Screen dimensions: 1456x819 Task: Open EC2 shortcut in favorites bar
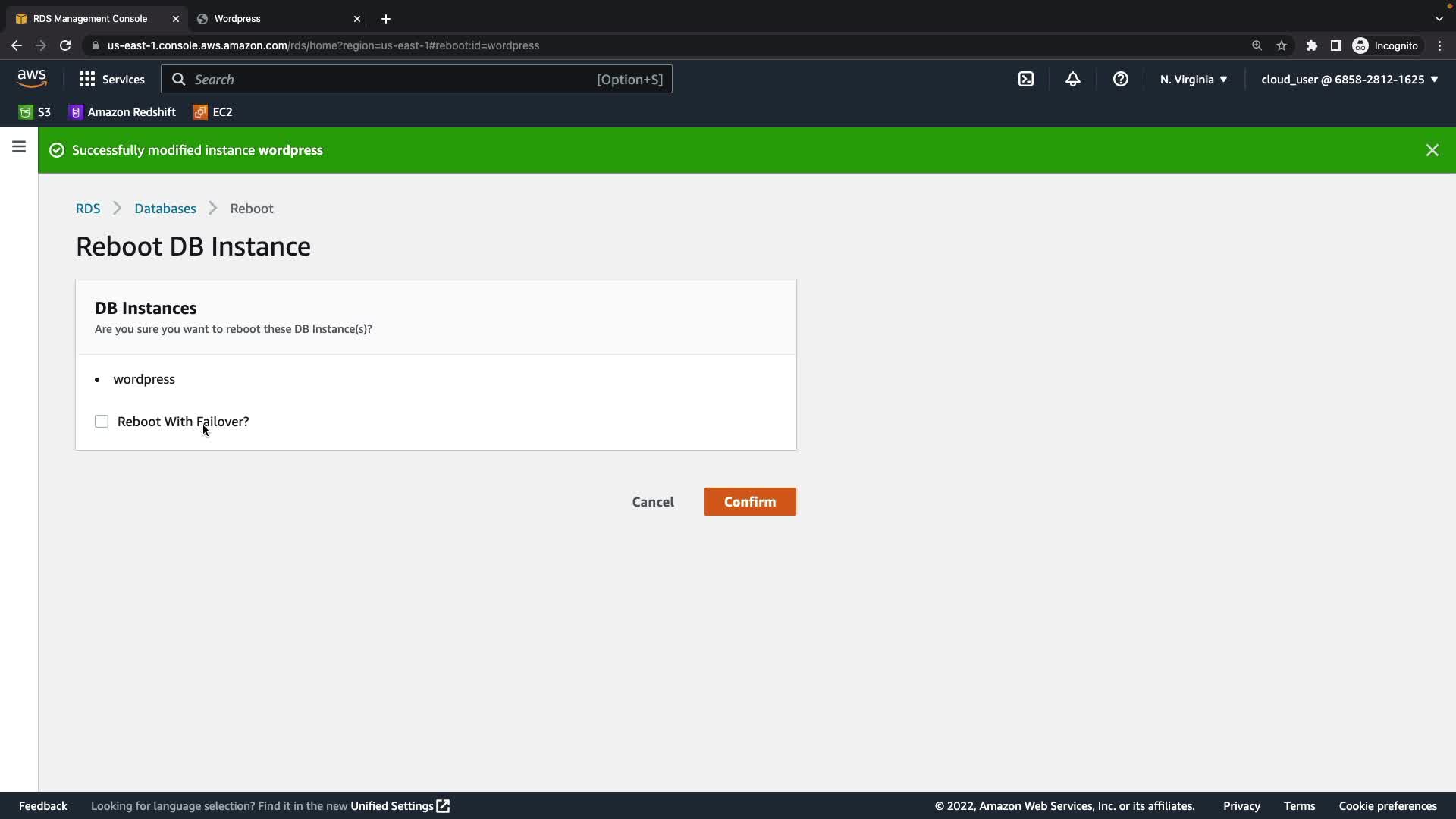point(213,111)
